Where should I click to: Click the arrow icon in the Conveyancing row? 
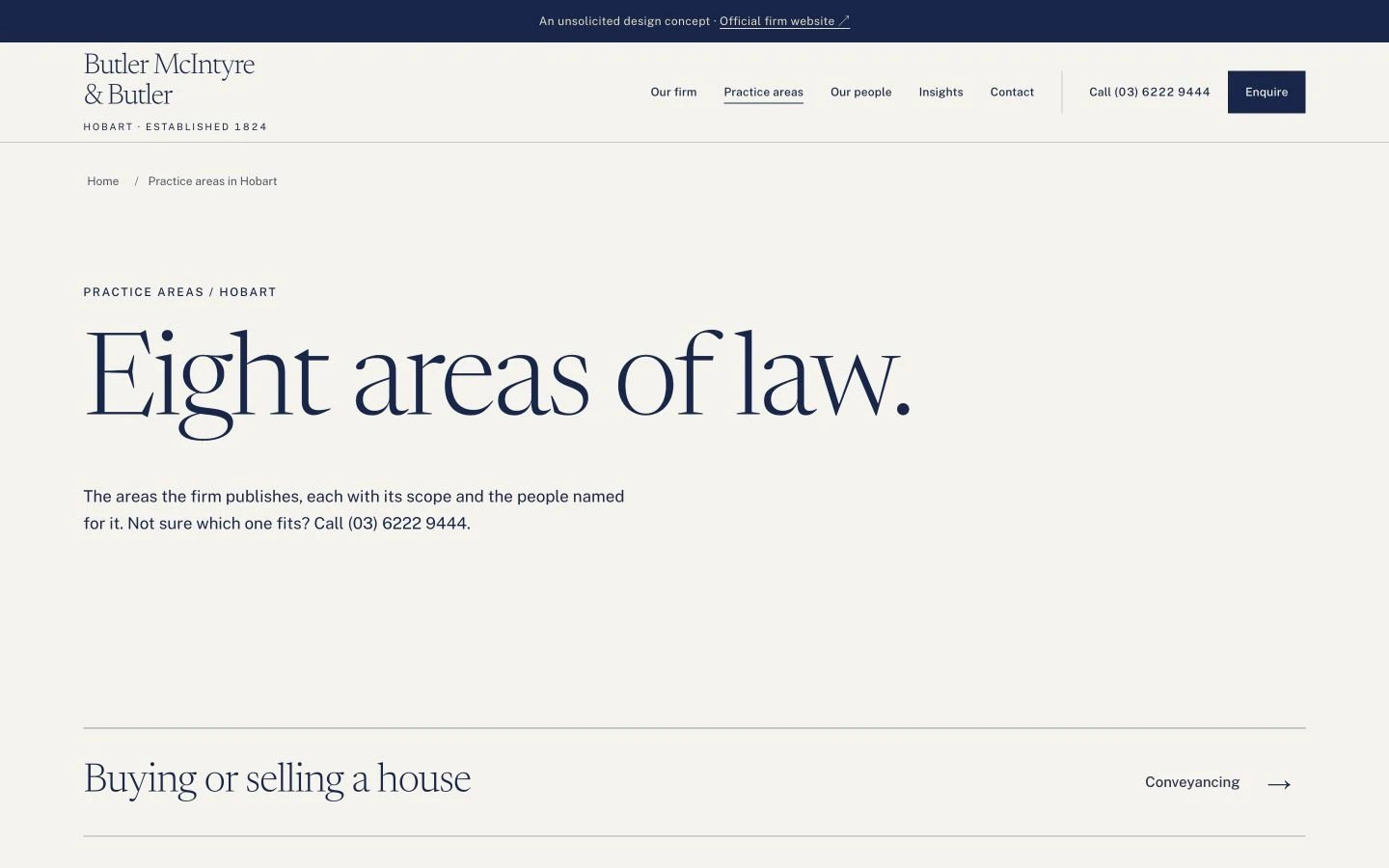point(1279,784)
